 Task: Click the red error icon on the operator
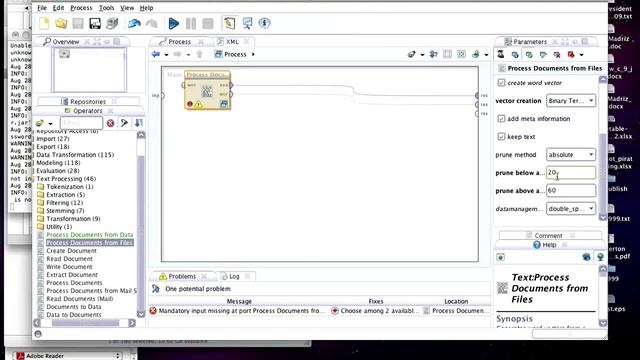click(190, 104)
